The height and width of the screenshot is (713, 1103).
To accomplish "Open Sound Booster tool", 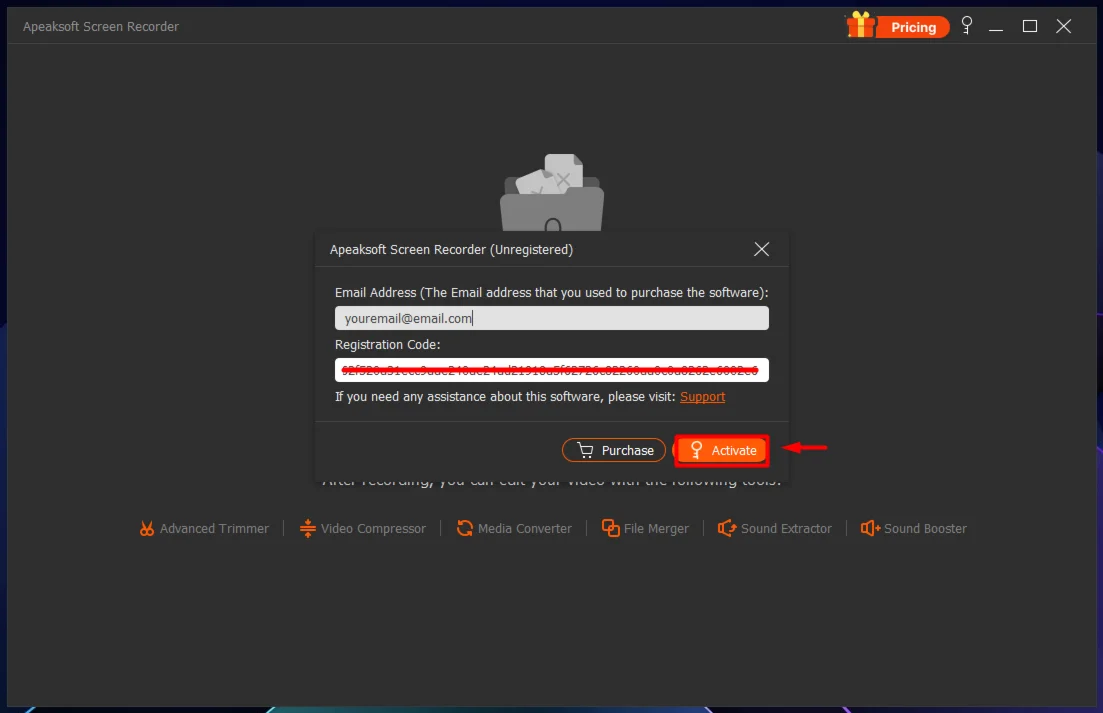I will 914,528.
